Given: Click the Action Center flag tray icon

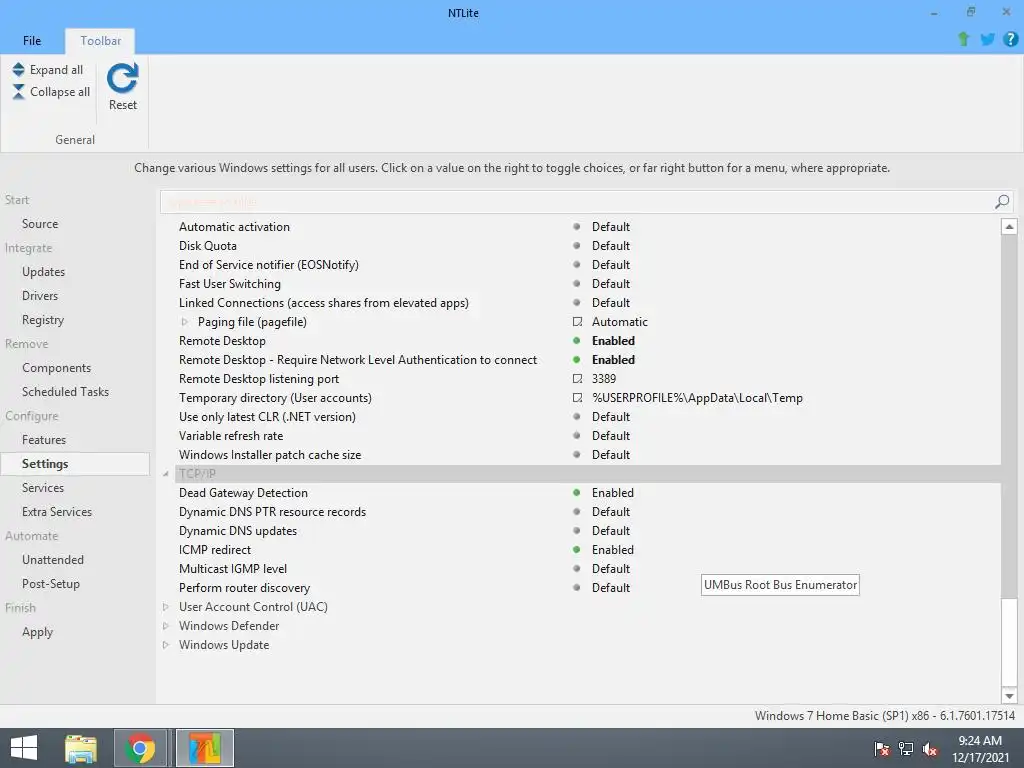Looking at the screenshot, I should [882, 748].
